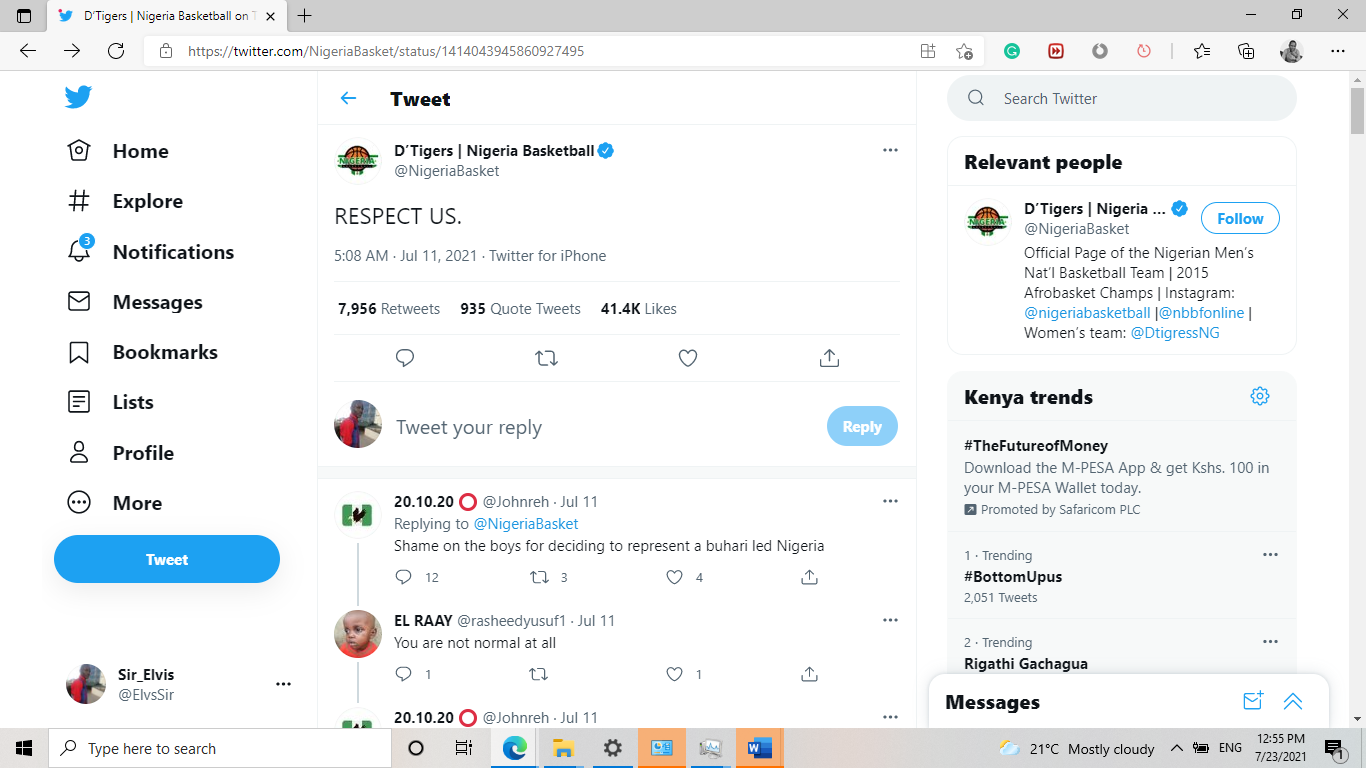Open options for #BottomUpus trend

[x=1270, y=555]
